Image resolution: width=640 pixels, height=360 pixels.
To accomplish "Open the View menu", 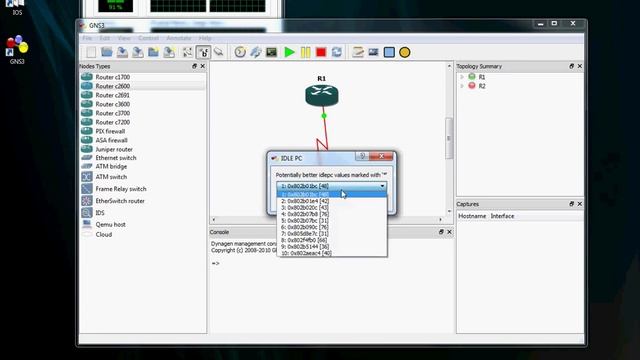I will [x=124, y=38].
